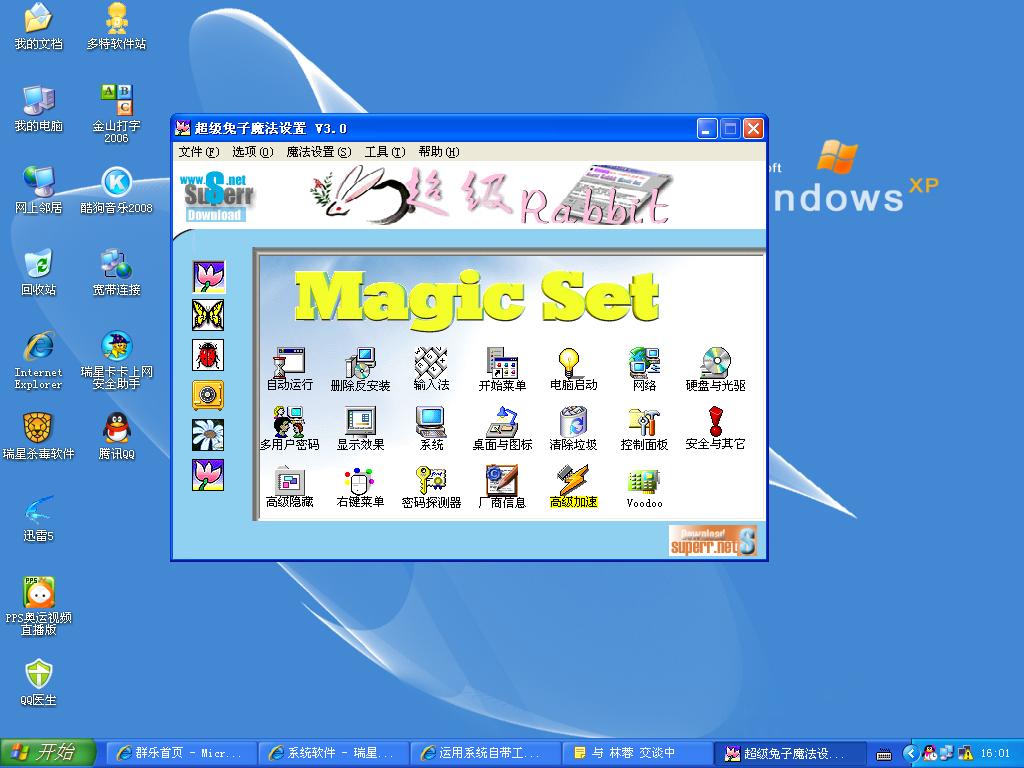Open the 系统 system icon
1024x768 pixels.
(x=431, y=428)
